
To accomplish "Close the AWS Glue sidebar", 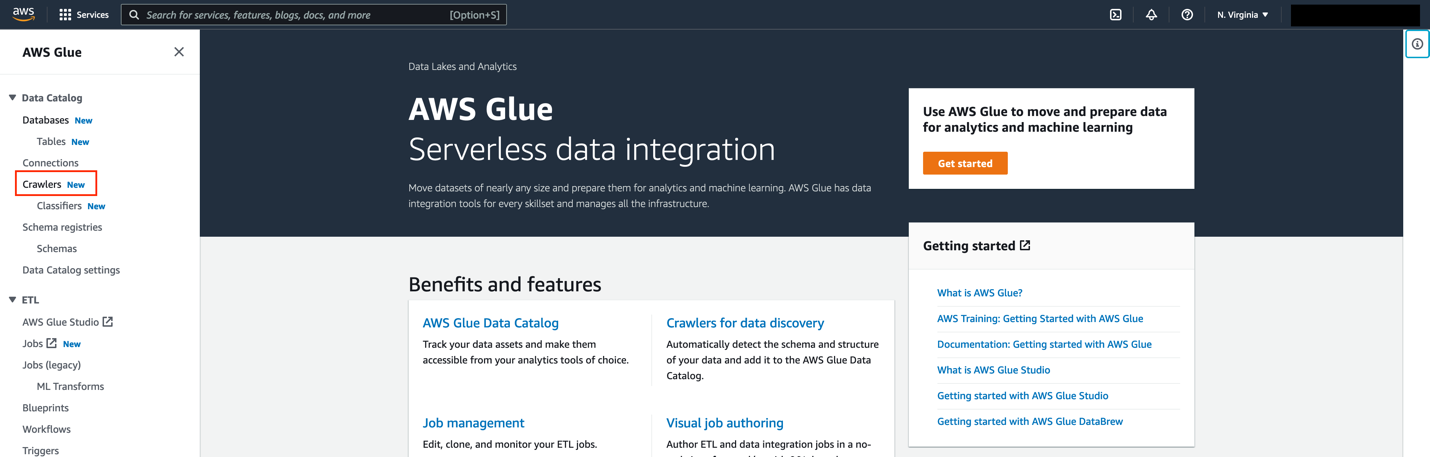I will click(x=179, y=52).
